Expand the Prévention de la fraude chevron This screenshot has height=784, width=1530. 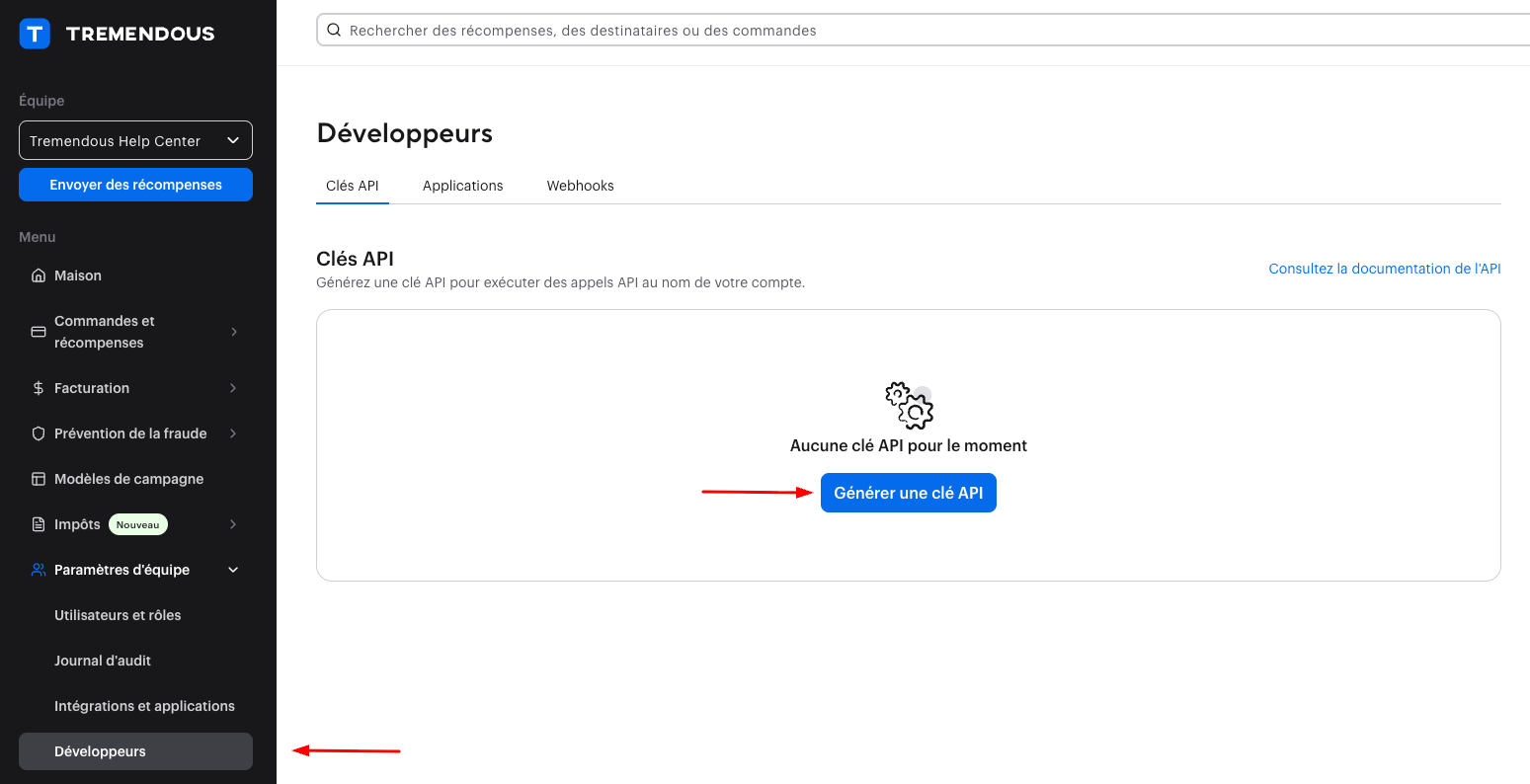pos(234,433)
